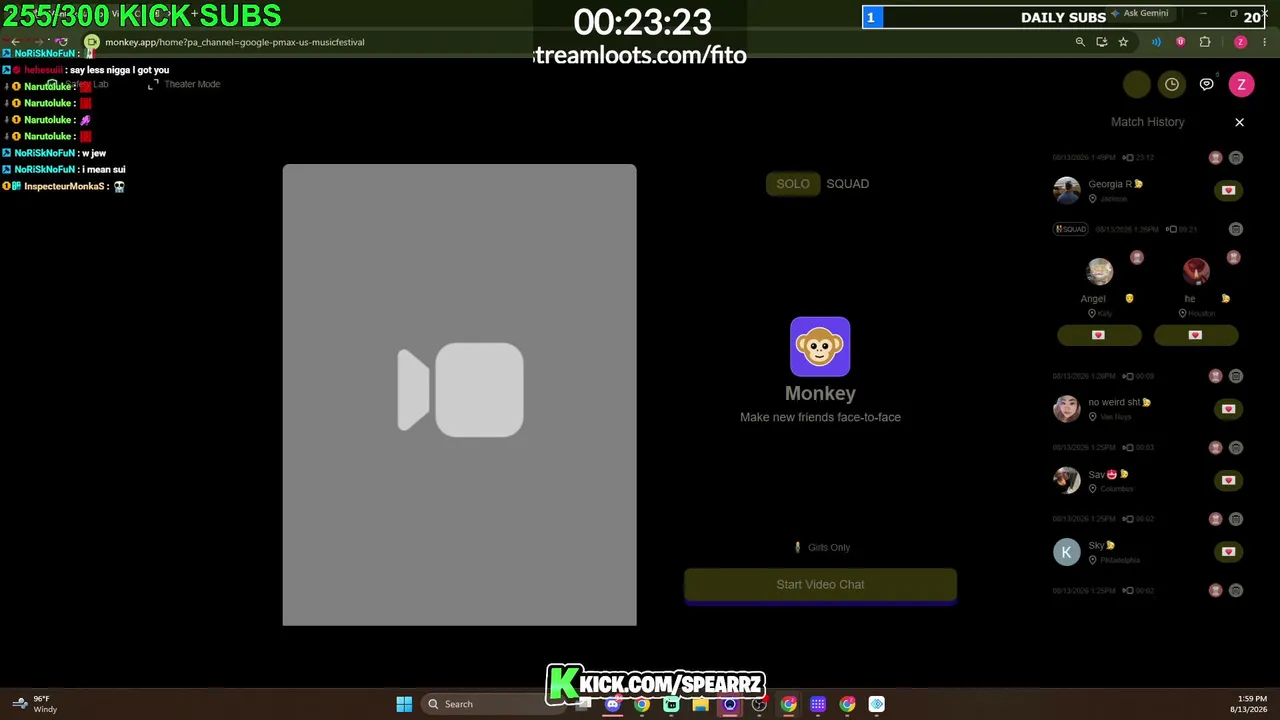Delete the Georgia R match entry
The height and width of the screenshot is (720, 1280).
[x=1236, y=158]
